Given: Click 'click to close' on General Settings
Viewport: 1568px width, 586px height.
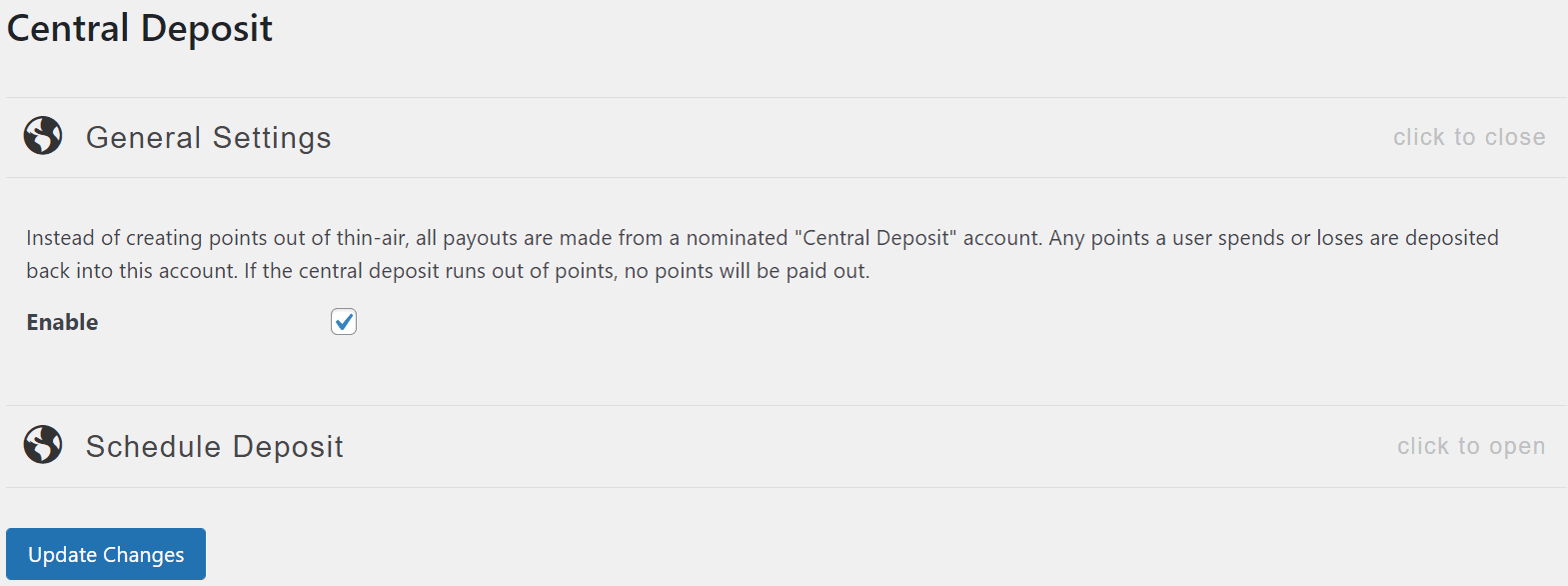Looking at the screenshot, I should pyautogui.click(x=1469, y=136).
